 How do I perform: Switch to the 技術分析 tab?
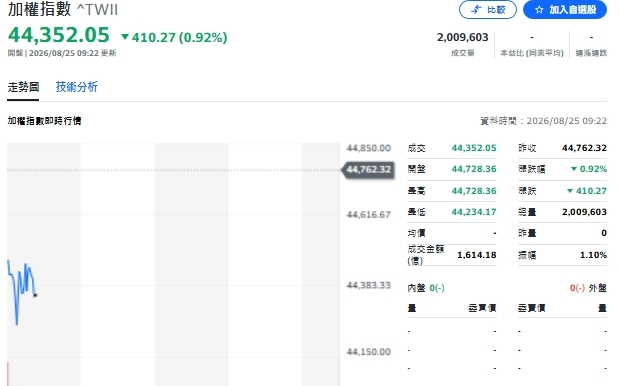(x=77, y=87)
